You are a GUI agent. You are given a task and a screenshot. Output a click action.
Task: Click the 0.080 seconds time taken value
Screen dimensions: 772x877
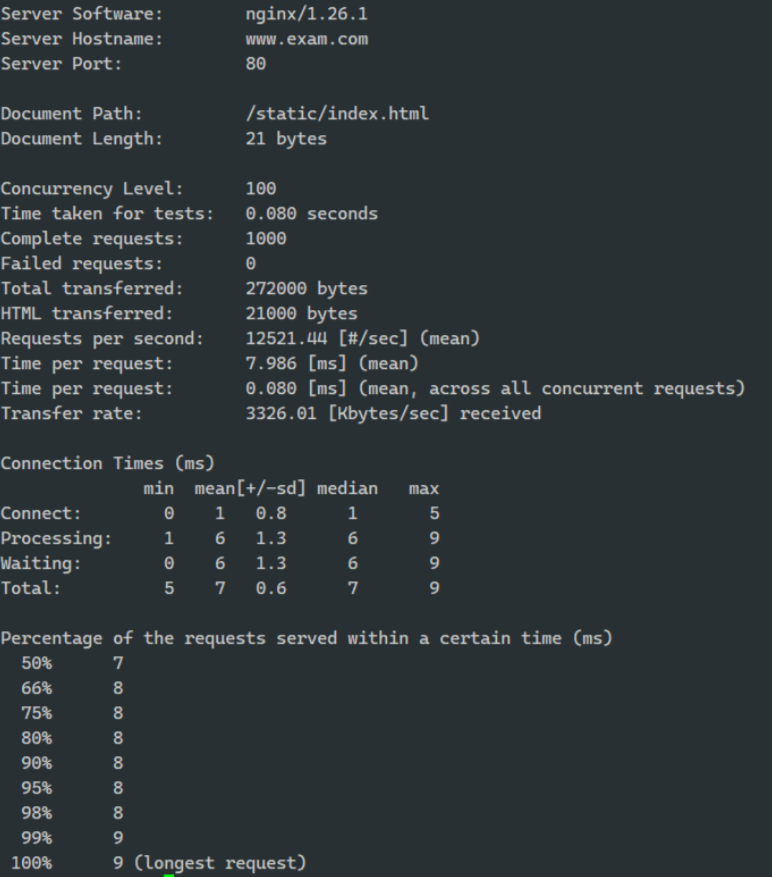(x=312, y=214)
